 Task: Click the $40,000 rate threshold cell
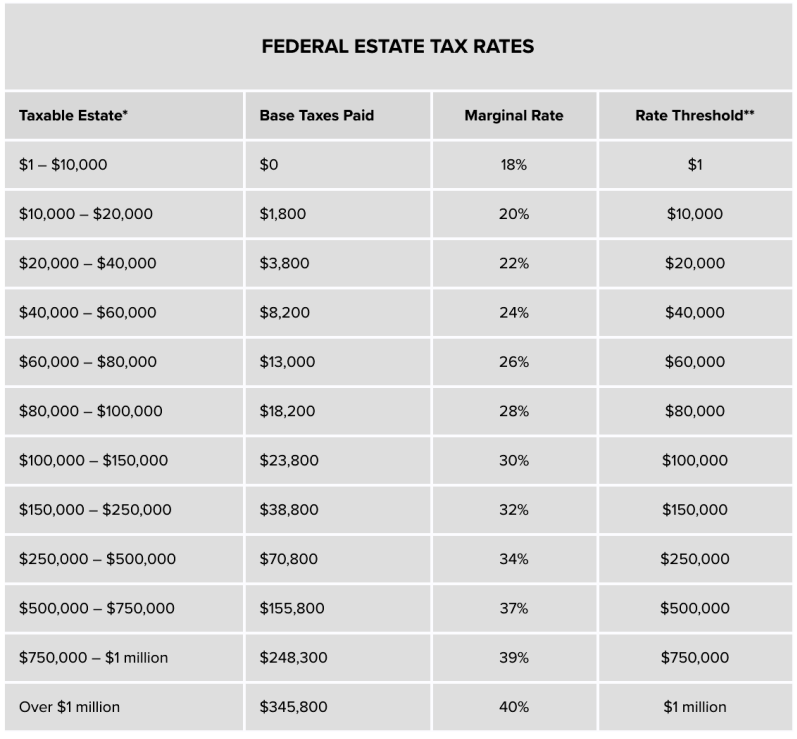tap(695, 313)
